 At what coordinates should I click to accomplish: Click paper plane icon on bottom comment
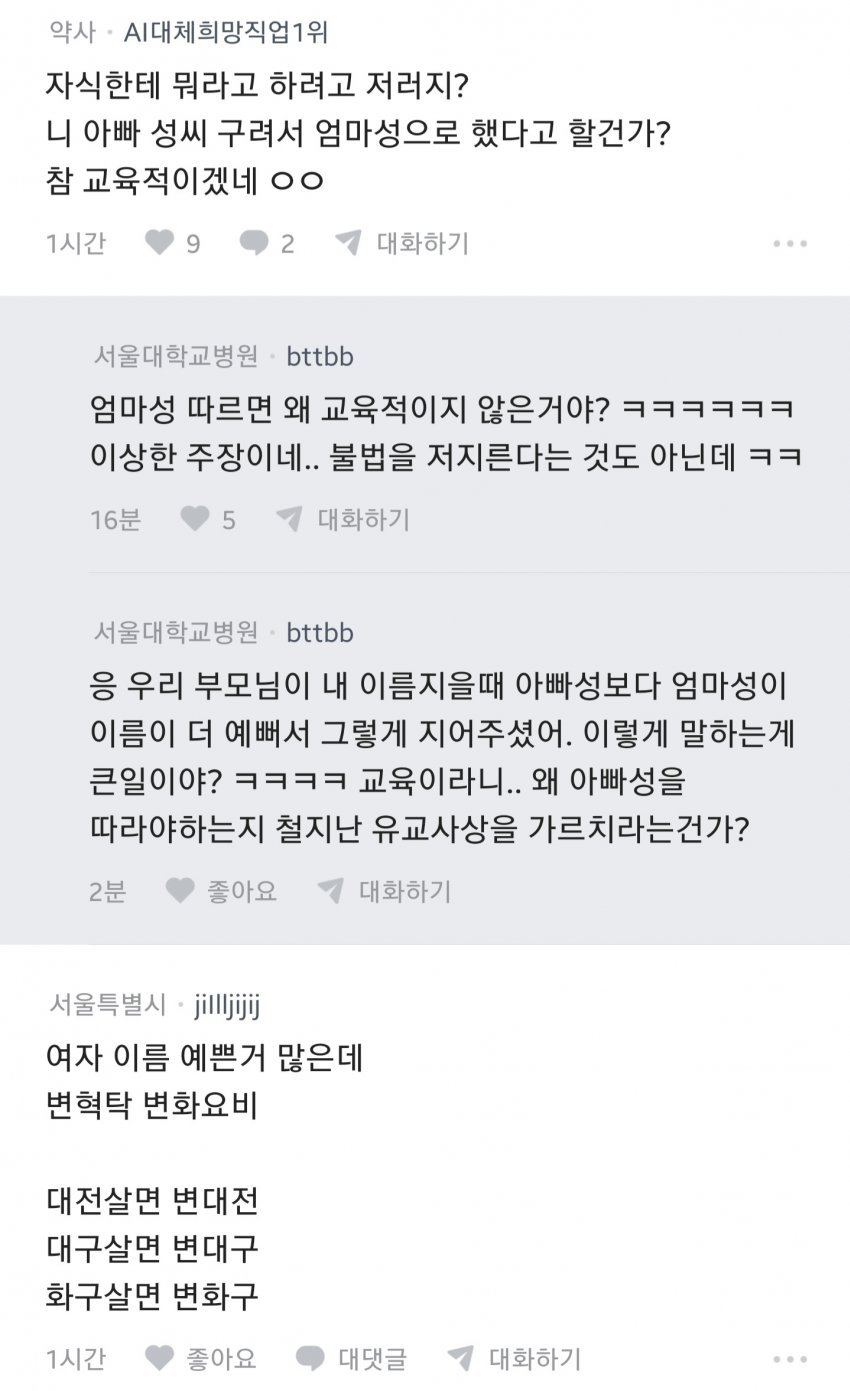coord(460,1358)
